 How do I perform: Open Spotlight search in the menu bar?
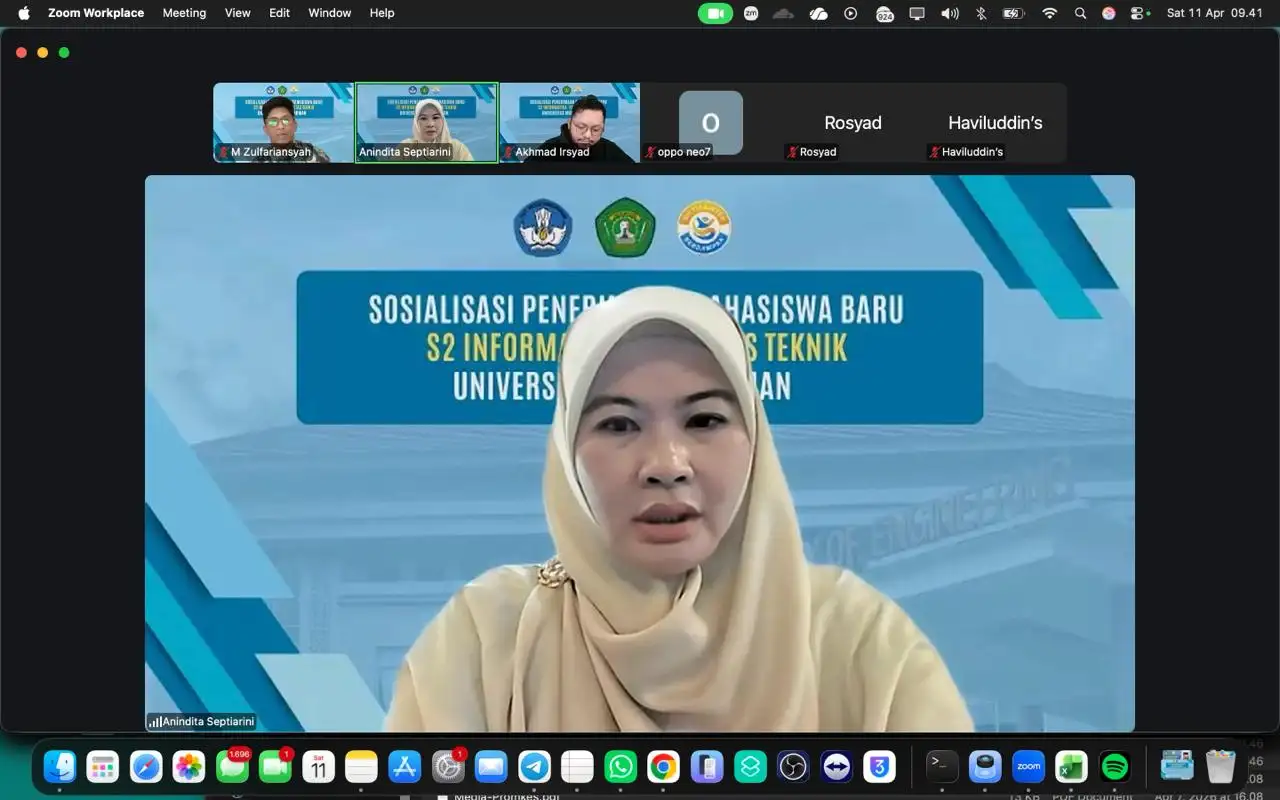1080,13
